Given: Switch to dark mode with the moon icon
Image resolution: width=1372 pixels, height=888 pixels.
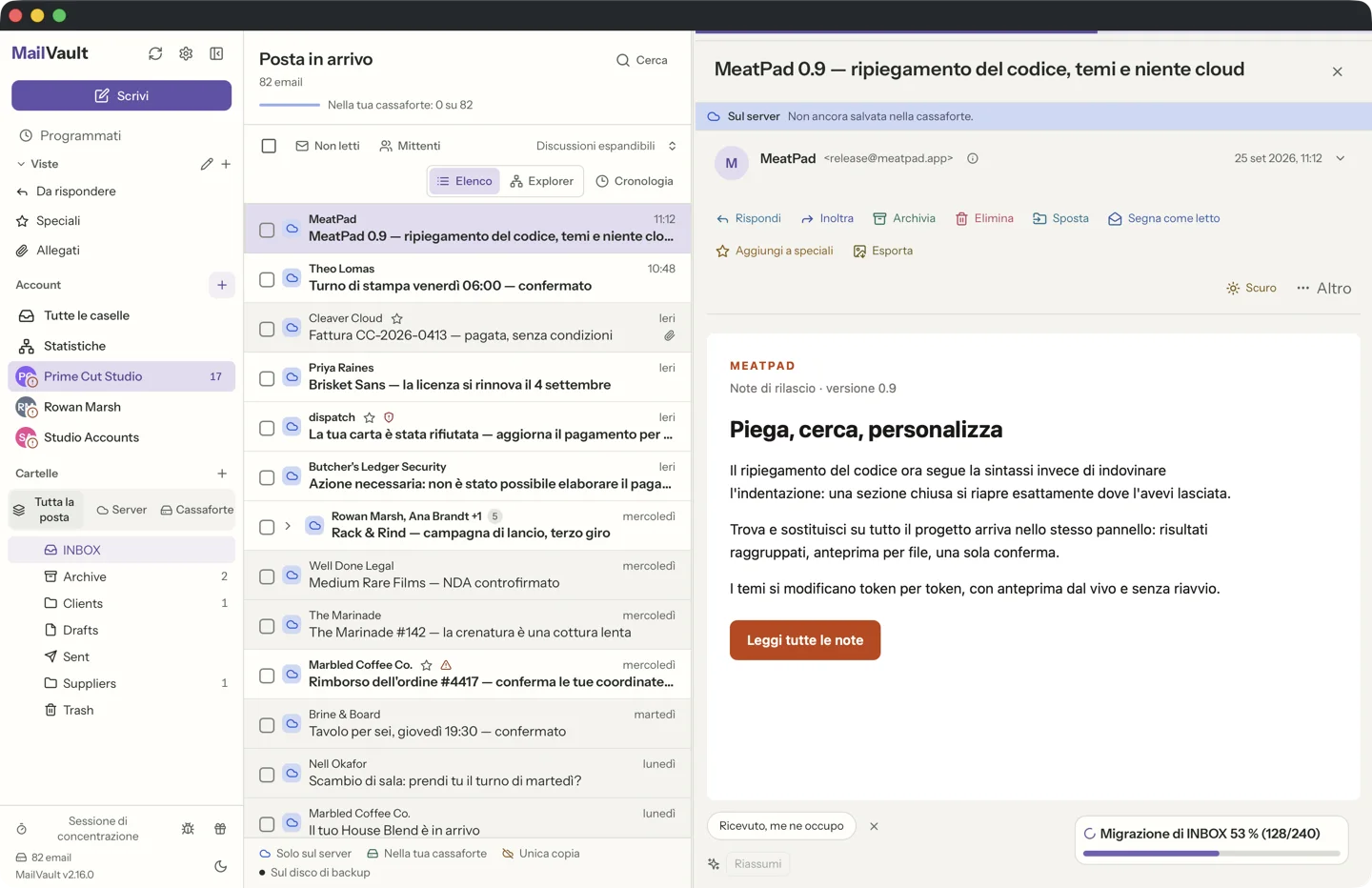Looking at the screenshot, I should [x=221, y=866].
